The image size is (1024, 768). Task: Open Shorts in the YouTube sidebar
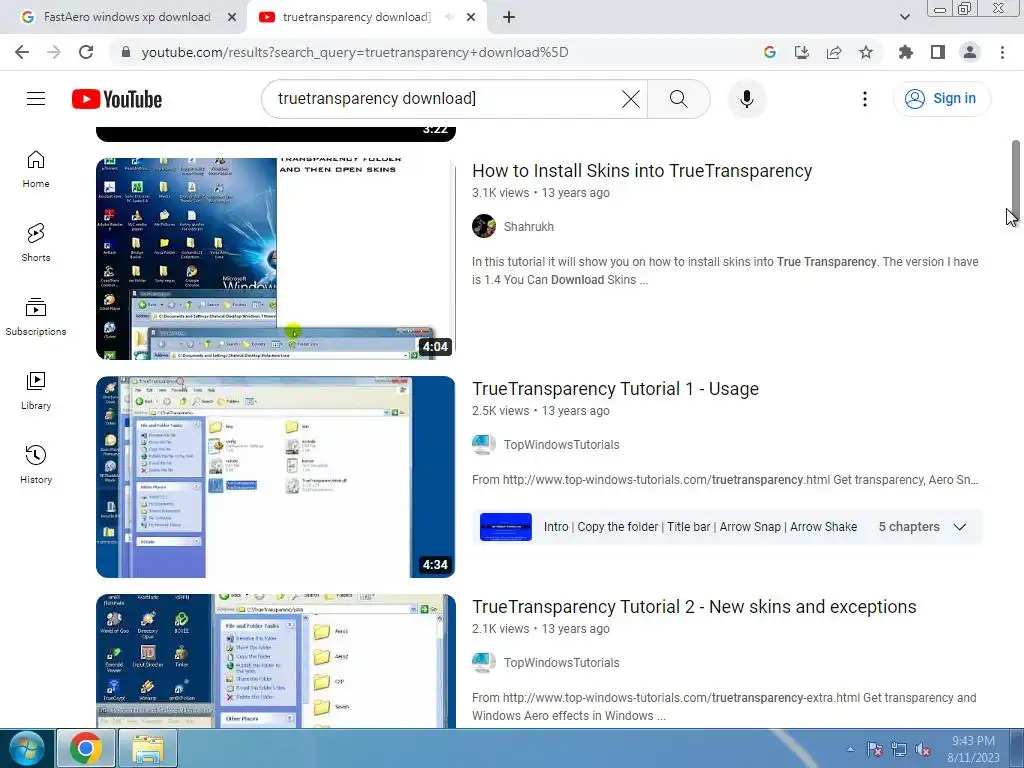(x=36, y=243)
